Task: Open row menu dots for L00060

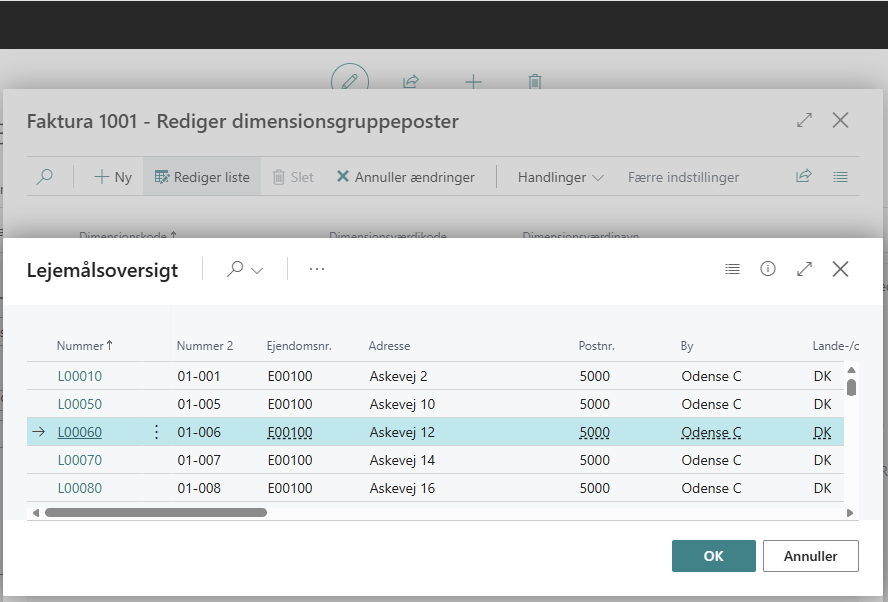Action: [156, 432]
